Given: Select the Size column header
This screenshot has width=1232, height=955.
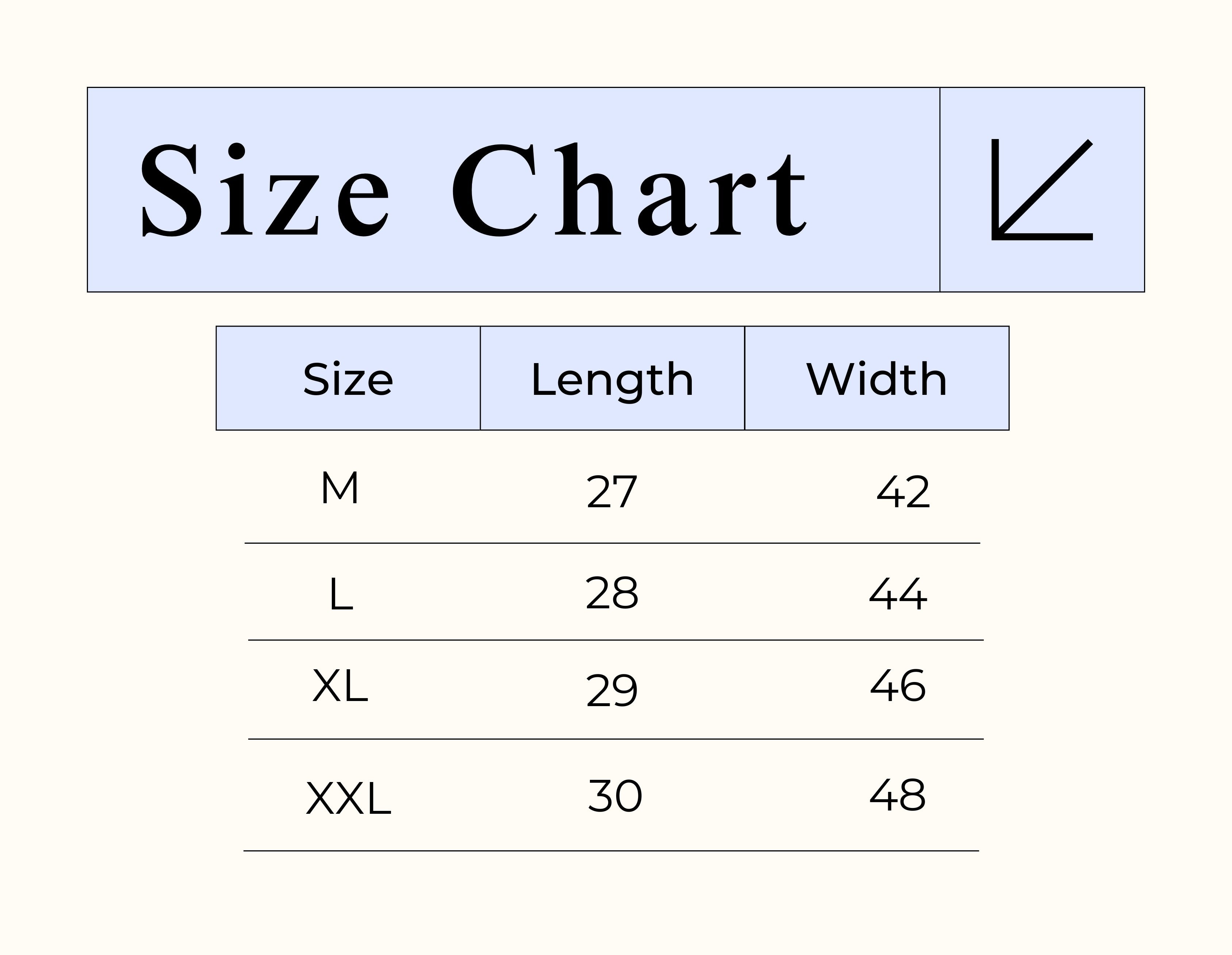Looking at the screenshot, I should 348,379.
